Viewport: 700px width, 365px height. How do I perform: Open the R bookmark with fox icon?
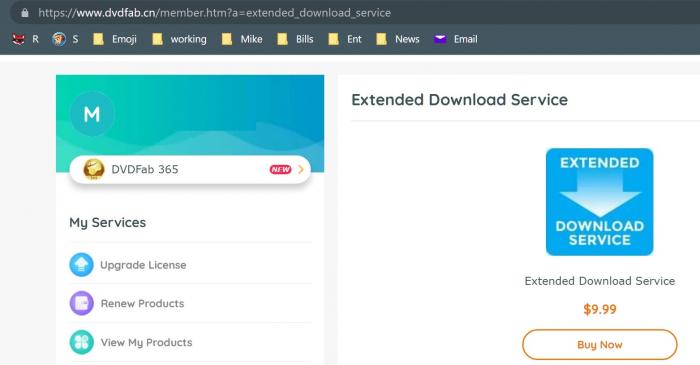click(25, 39)
